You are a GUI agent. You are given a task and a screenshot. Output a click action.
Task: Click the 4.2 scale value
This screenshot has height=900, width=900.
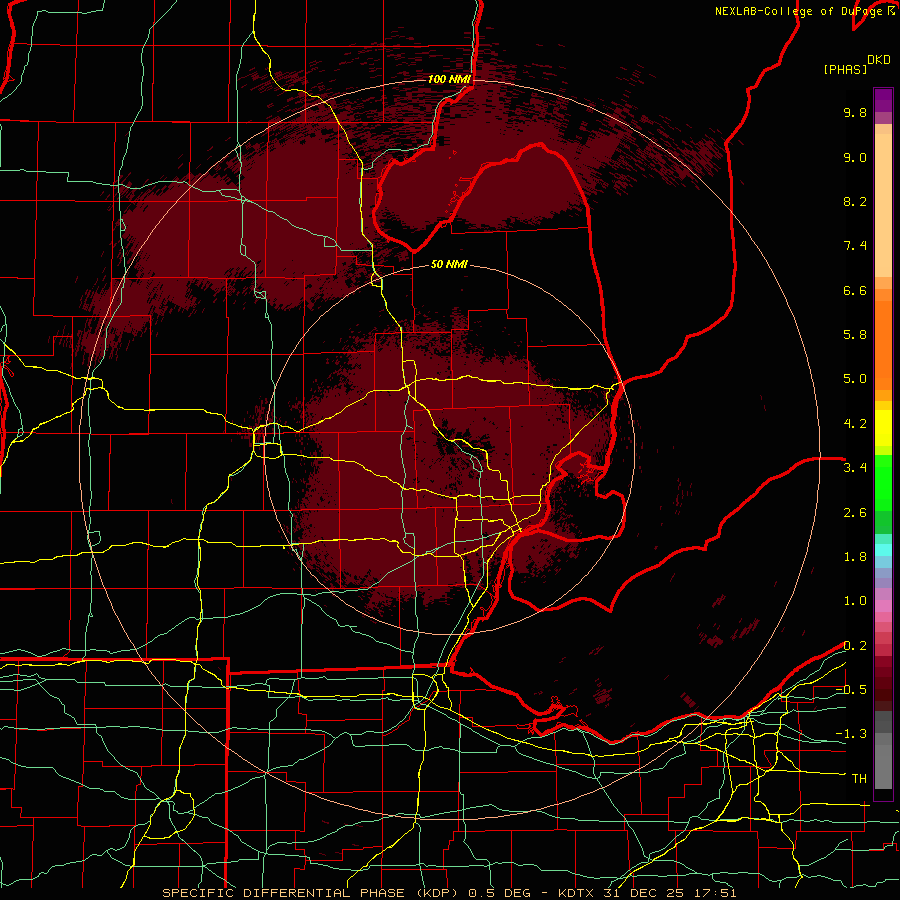(x=855, y=424)
